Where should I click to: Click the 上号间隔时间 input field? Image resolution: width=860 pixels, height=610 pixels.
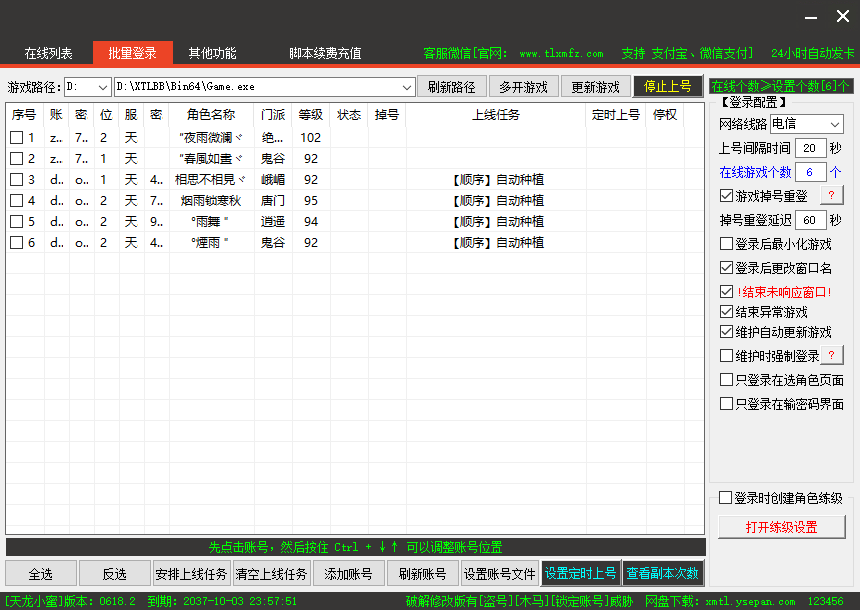click(x=810, y=148)
